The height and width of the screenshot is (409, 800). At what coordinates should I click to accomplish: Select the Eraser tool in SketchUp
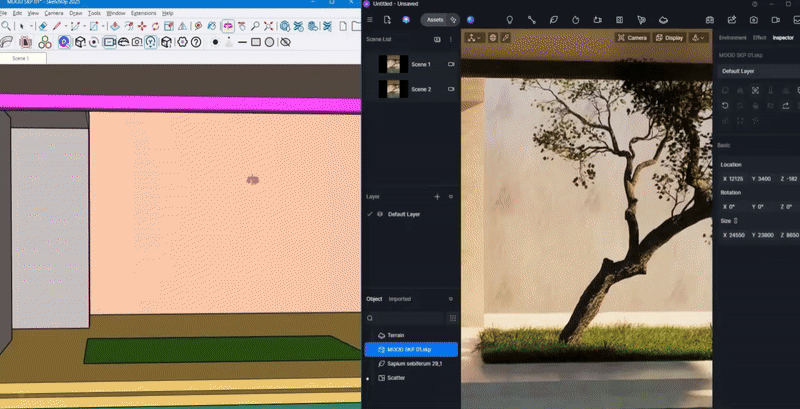(x=43, y=26)
